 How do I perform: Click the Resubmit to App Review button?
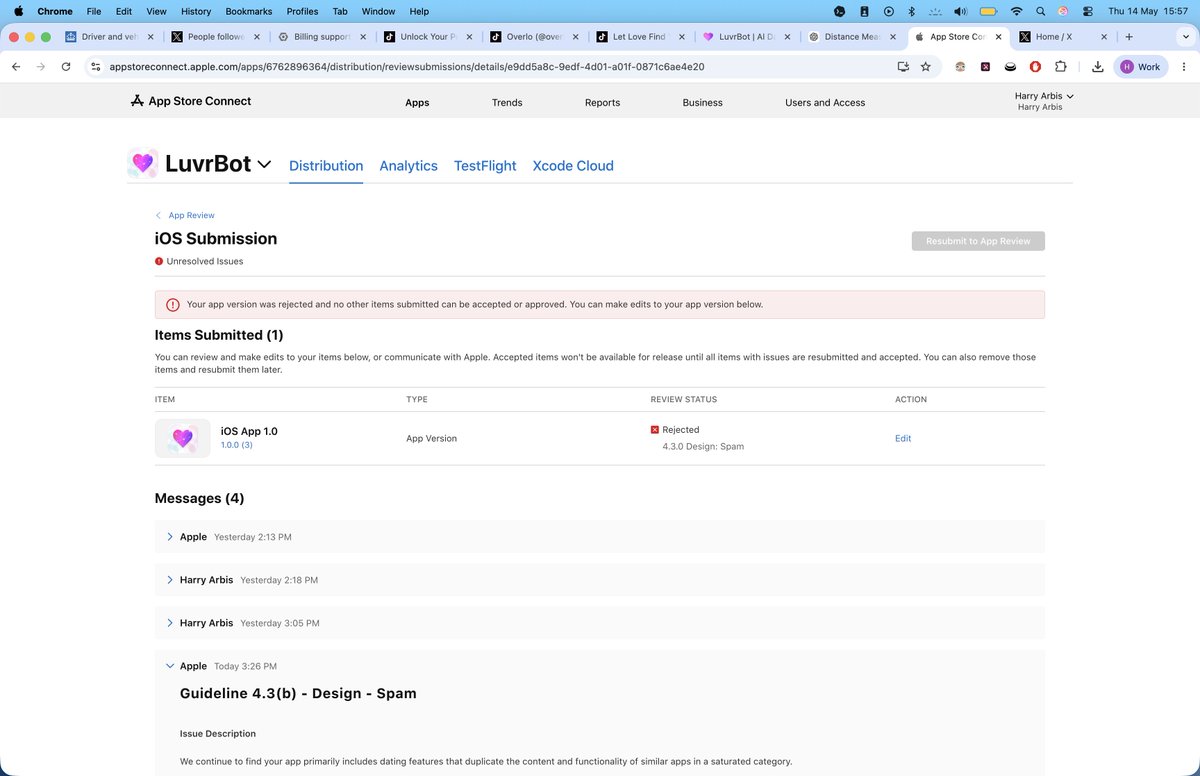[978, 241]
